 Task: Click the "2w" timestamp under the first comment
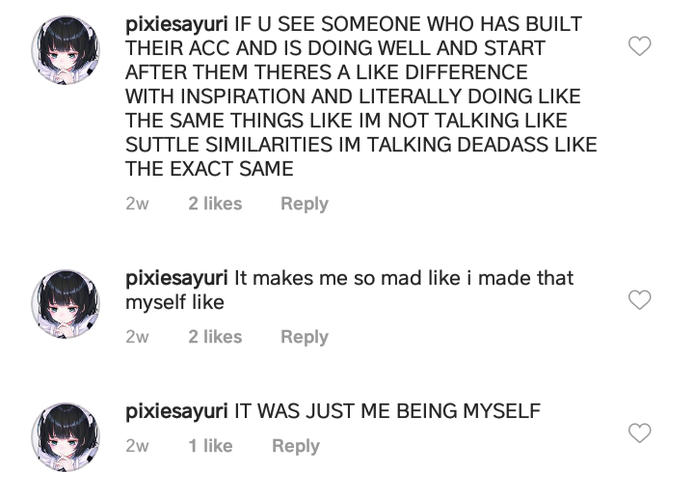click(x=137, y=203)
